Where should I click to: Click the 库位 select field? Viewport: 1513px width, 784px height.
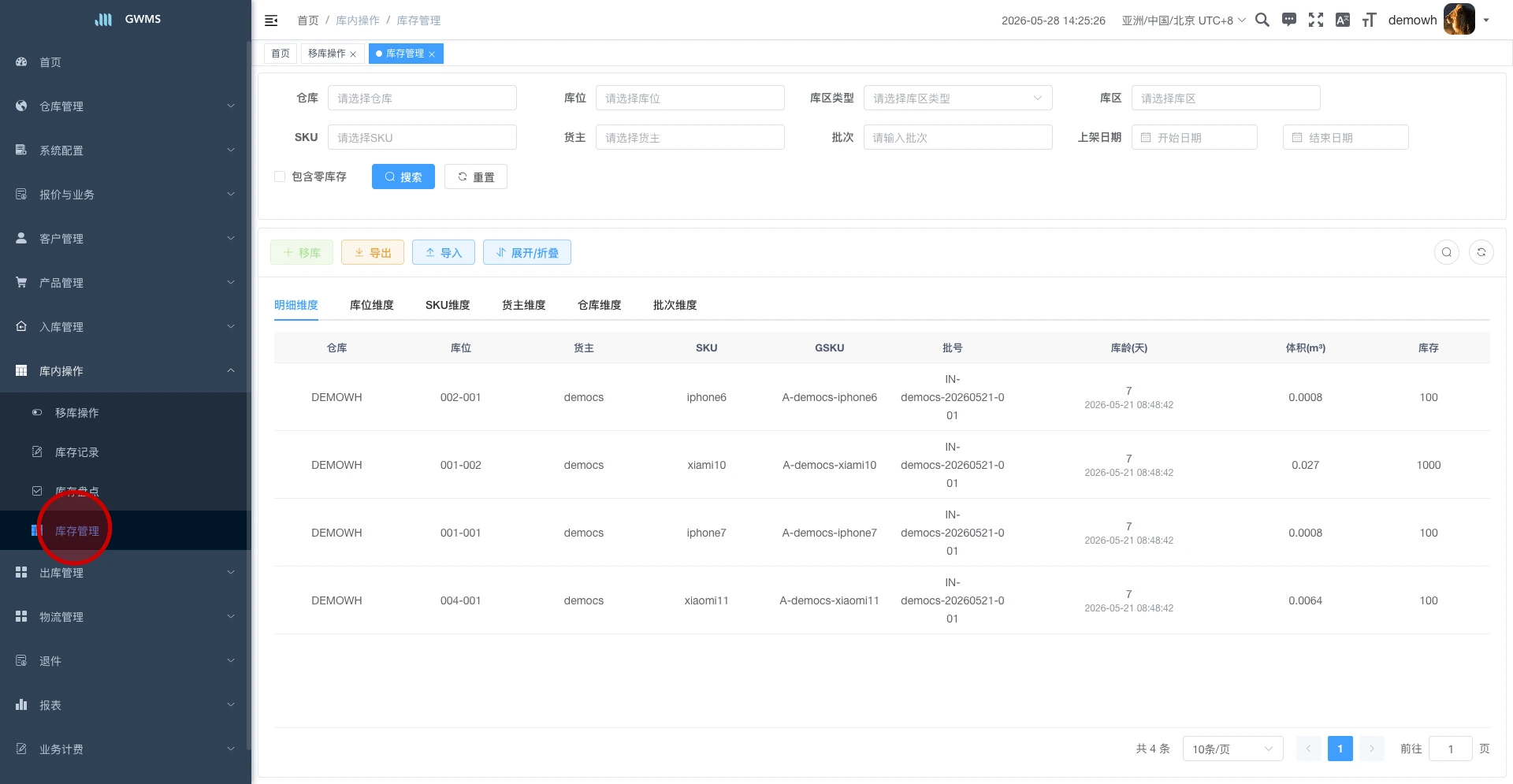[x=690, y=98]
